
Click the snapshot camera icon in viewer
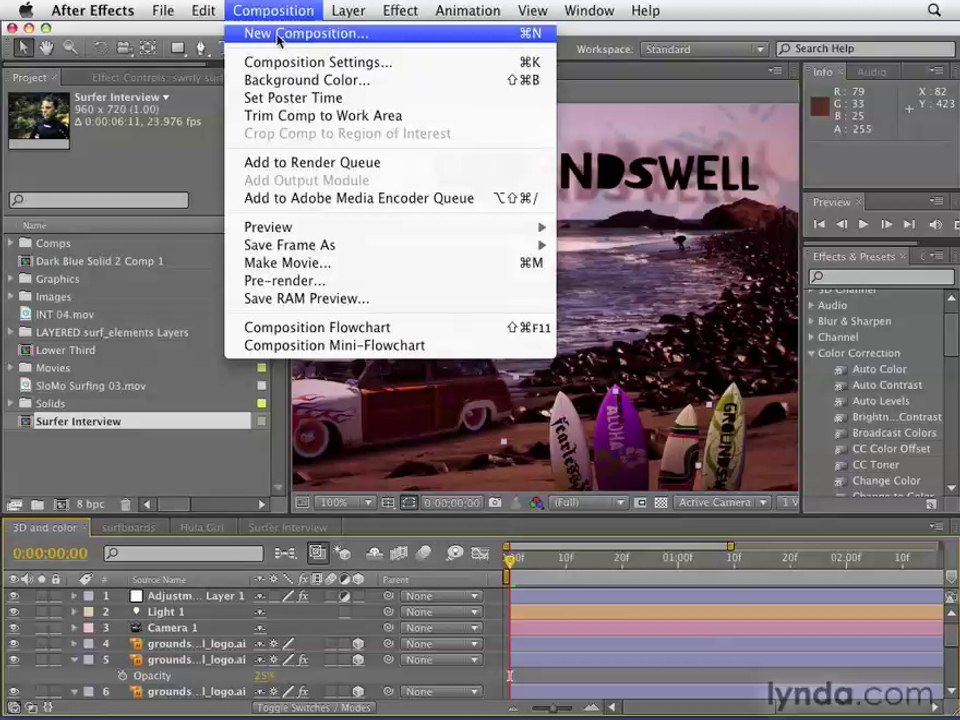tap(495, 503)
